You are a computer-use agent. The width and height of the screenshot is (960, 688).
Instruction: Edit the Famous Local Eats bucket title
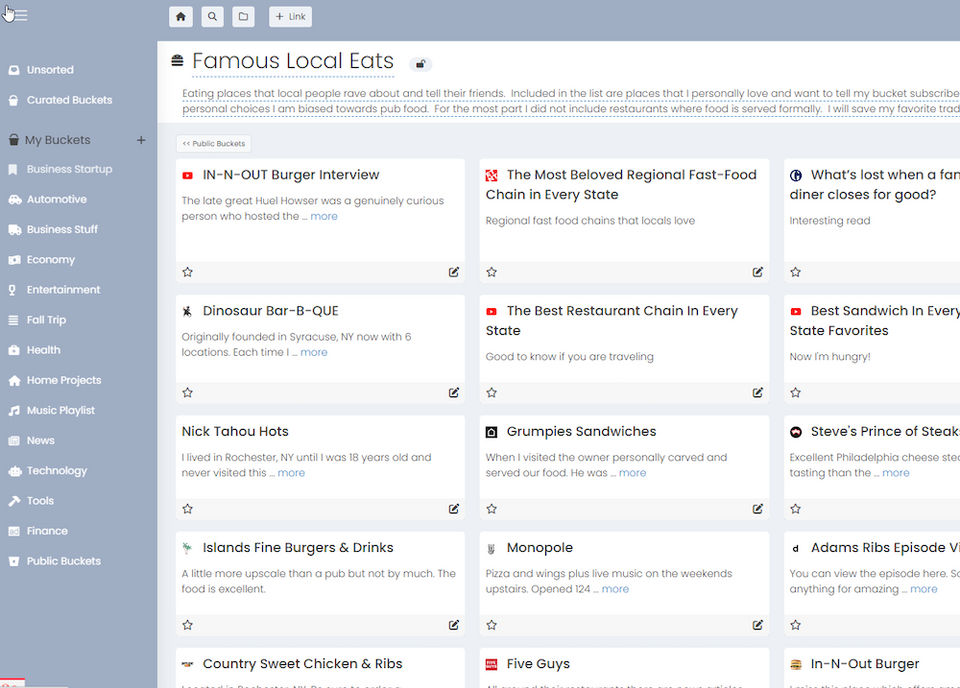[293, 62]
